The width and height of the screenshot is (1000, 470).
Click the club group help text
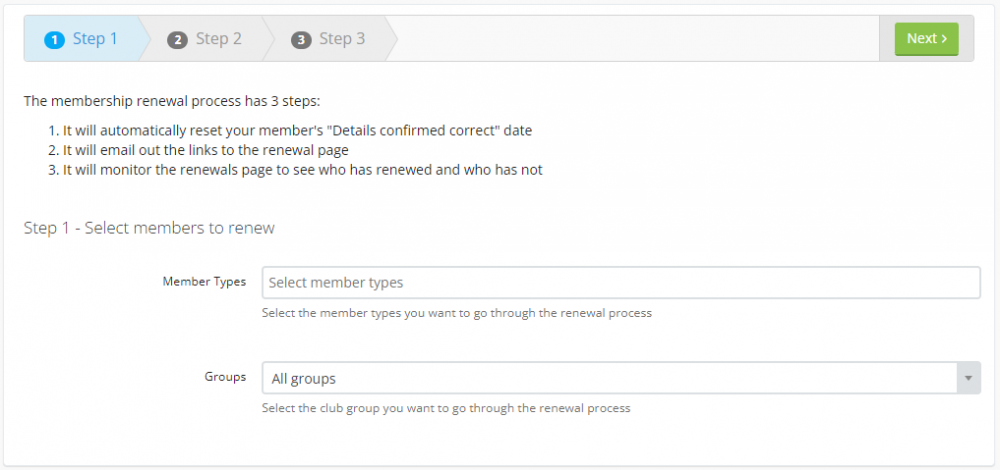[446, 408]
